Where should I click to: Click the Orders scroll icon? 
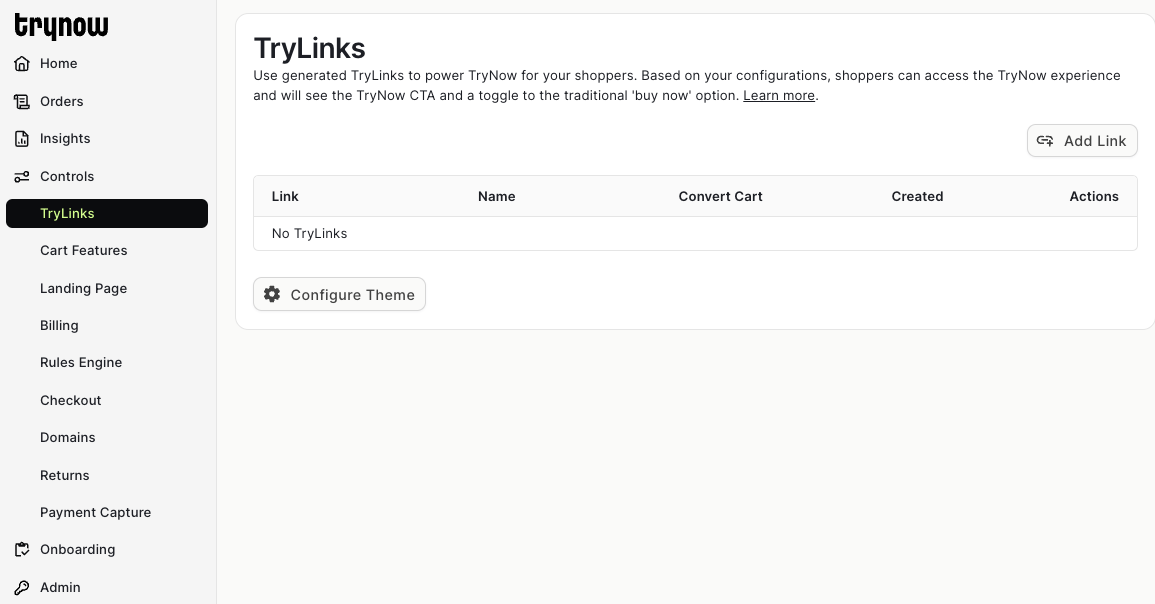22,102
